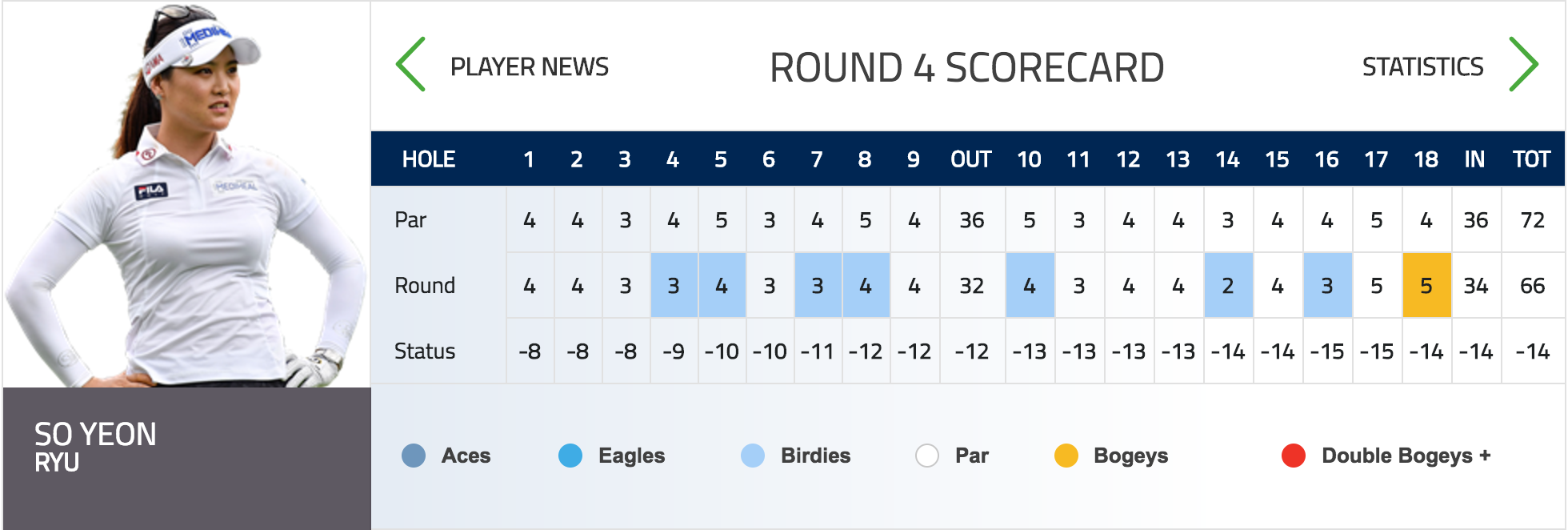Click the Double Bogeys red legend dot
The height and width of the screenshot is (530, 1568).
click(1294, 456)
